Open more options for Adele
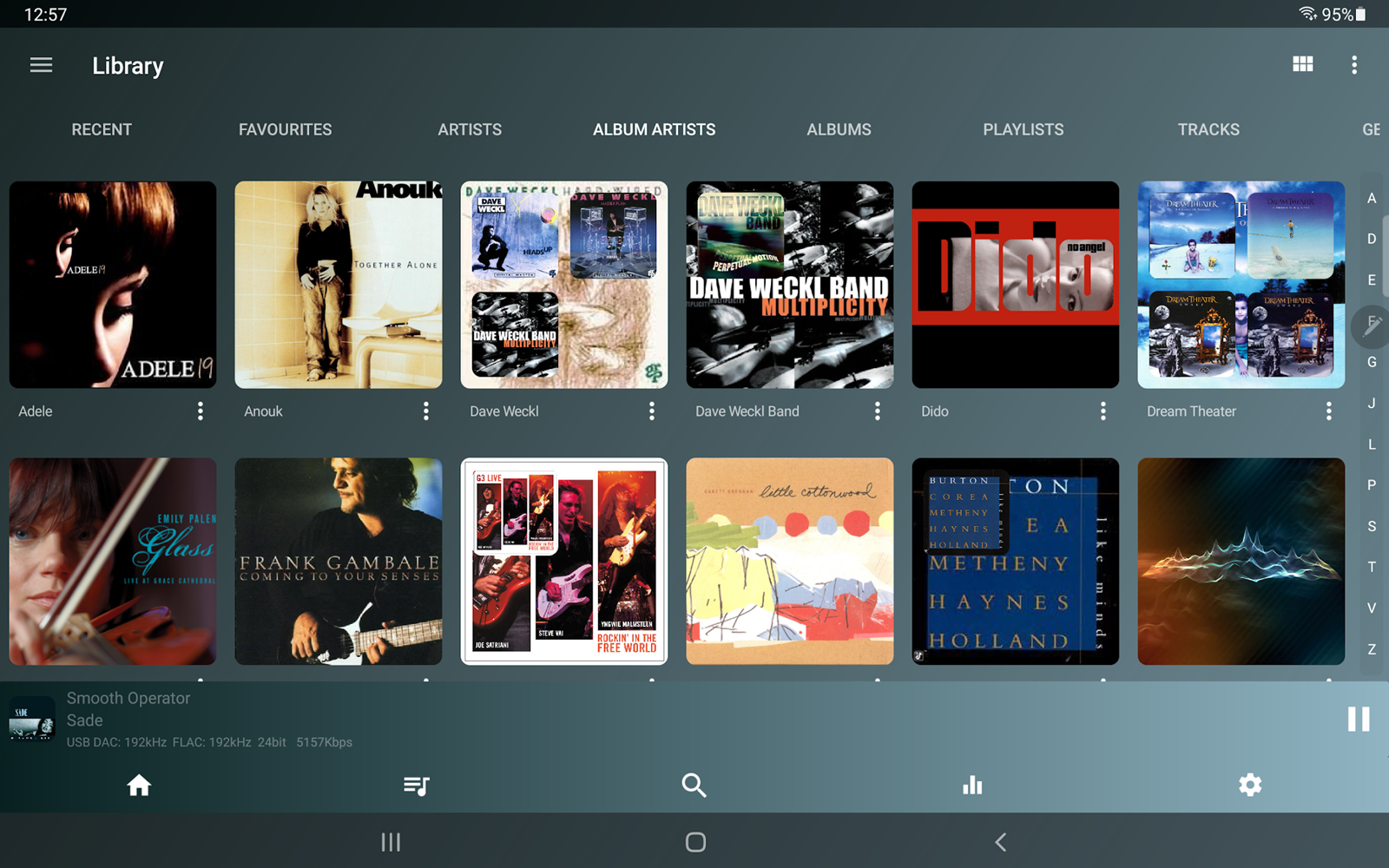This screenshot has height=868, width=1389. click(x=201, y=411)
